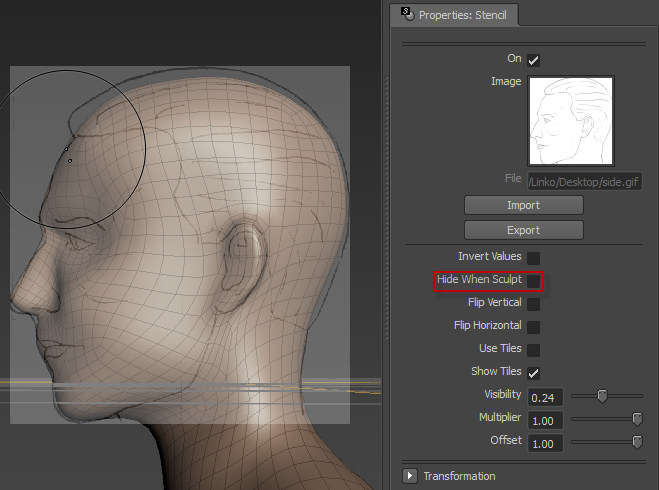Tick the Flip Vertical checkbox
This screenshot has height=490, width=659.
click(x=534, y=304)
